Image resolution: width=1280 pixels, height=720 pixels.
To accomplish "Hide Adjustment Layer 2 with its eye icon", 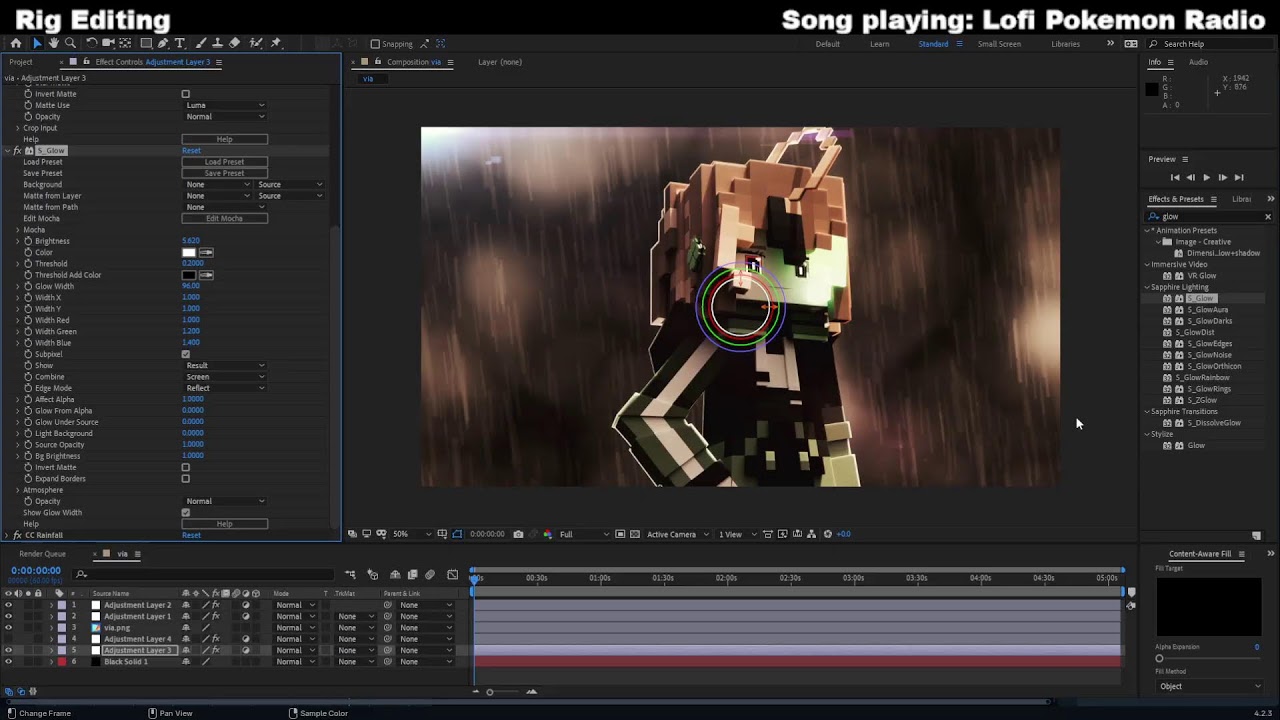I will [x=9, y=605].
